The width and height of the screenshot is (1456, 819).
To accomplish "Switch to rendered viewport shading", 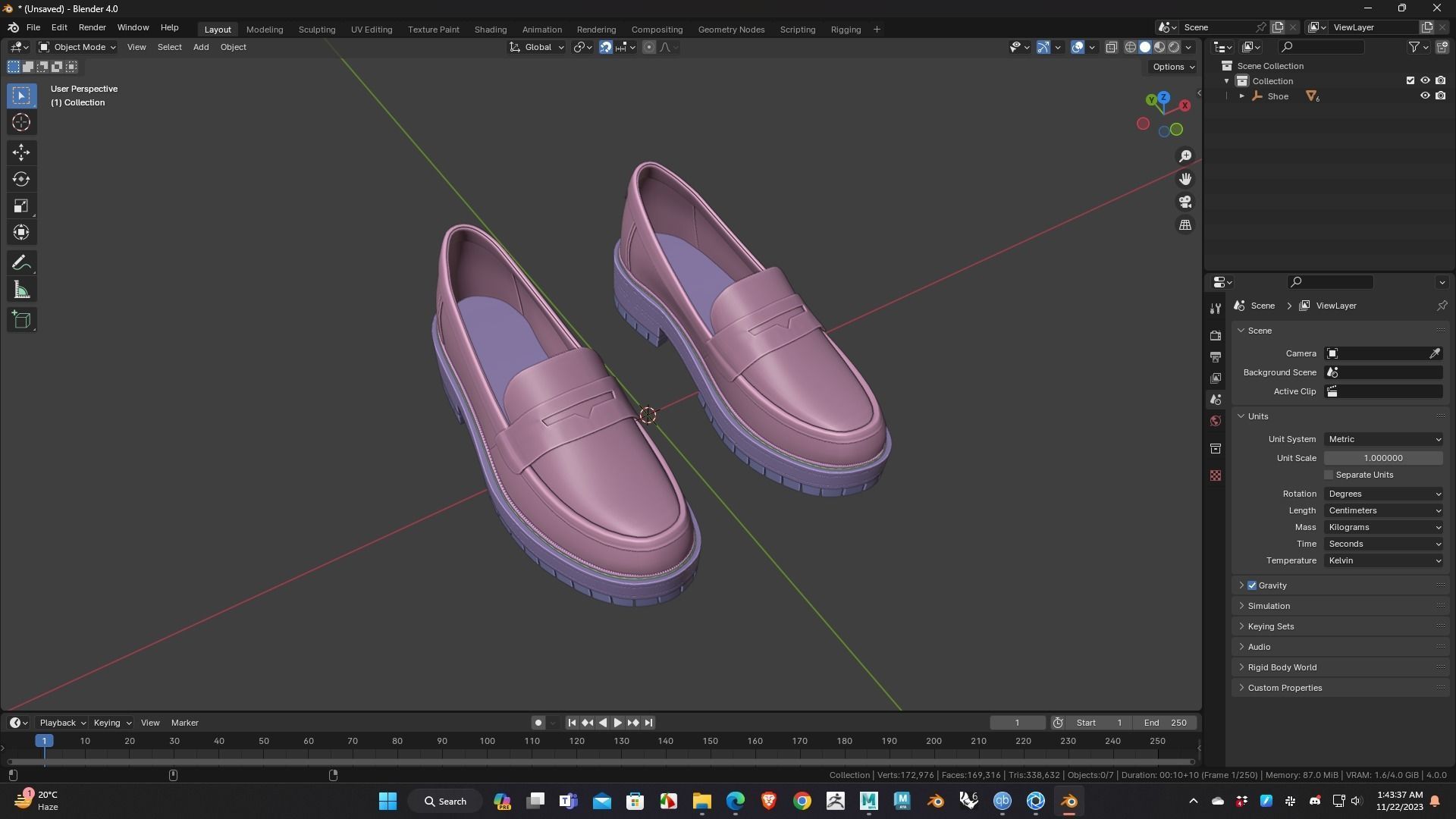I will (1174, 47).
